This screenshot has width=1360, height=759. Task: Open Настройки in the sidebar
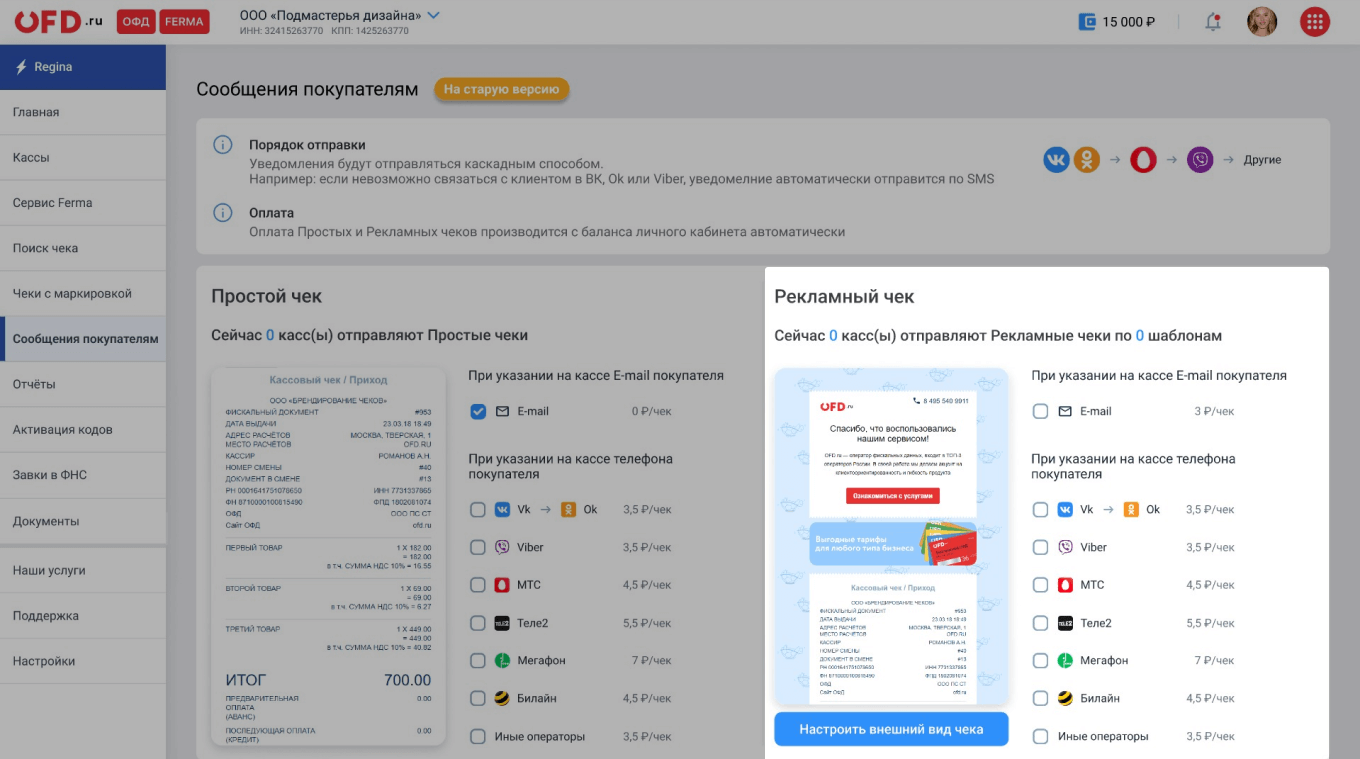(x=83, y=661)
